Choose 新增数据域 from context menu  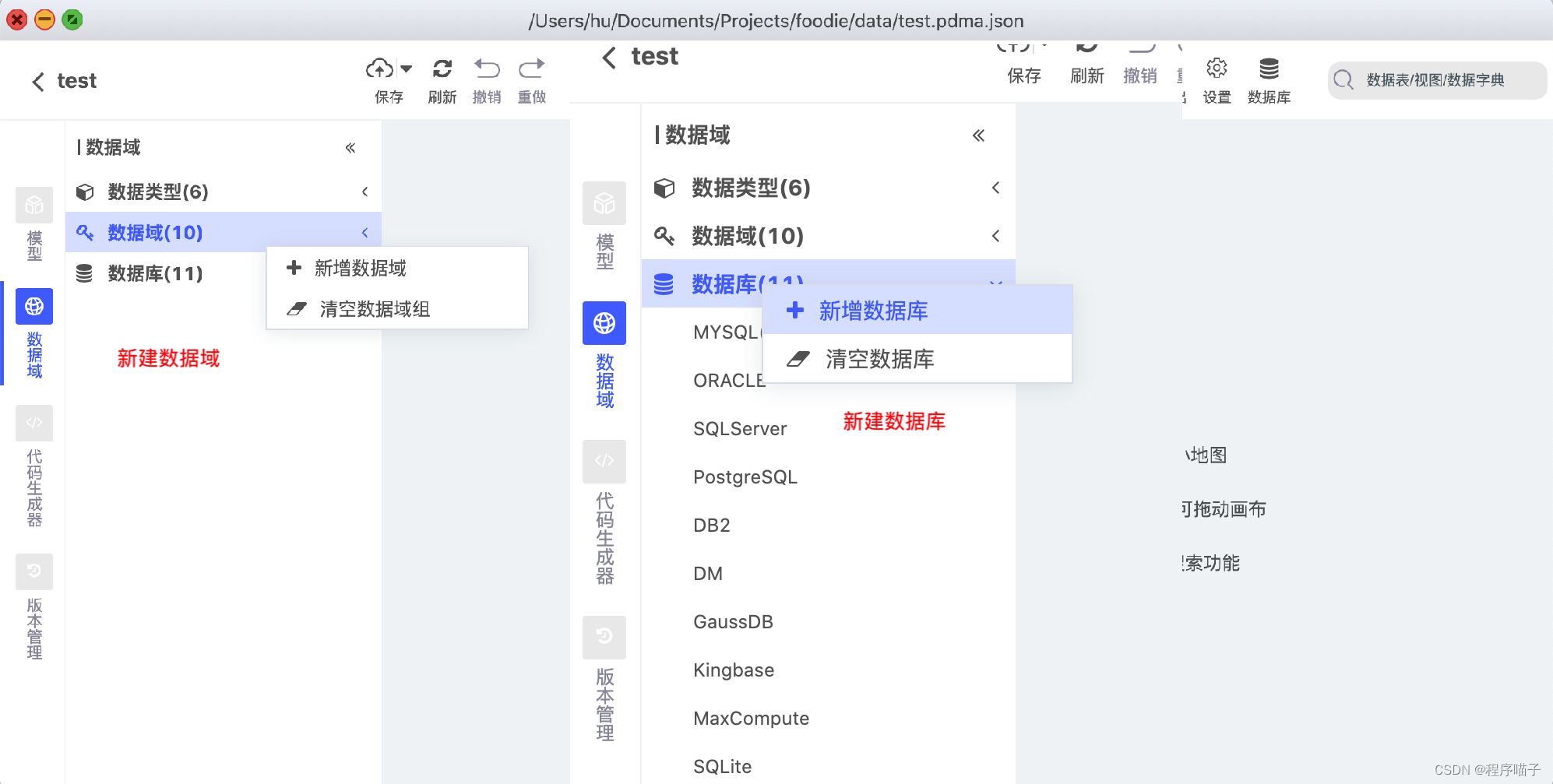(397, 268)
